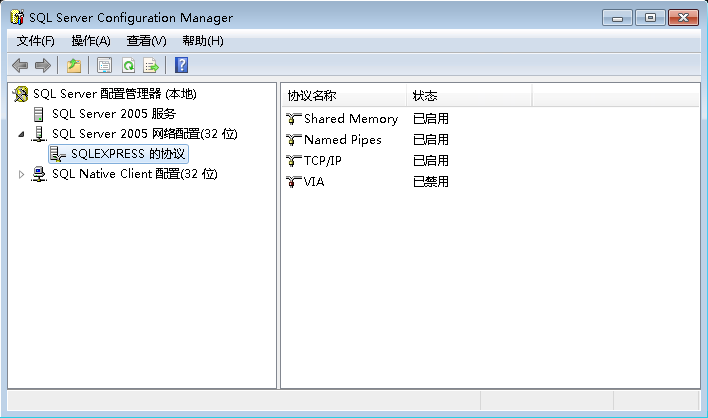
Task: Minimize the Configuration Manager window
Action: point(617,18)
